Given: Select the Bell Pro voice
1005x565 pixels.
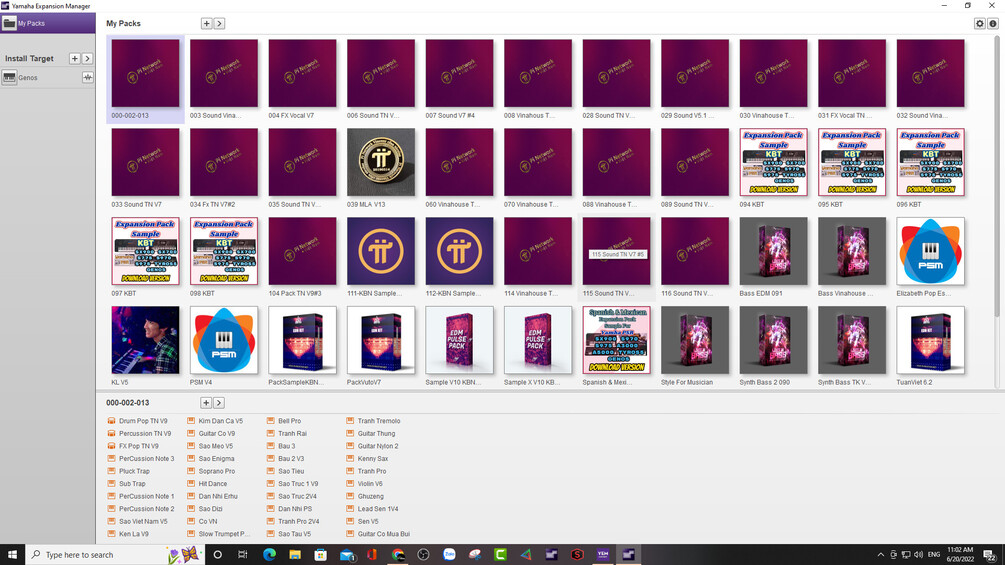Looking at the screenshot, I should (284, 421).
